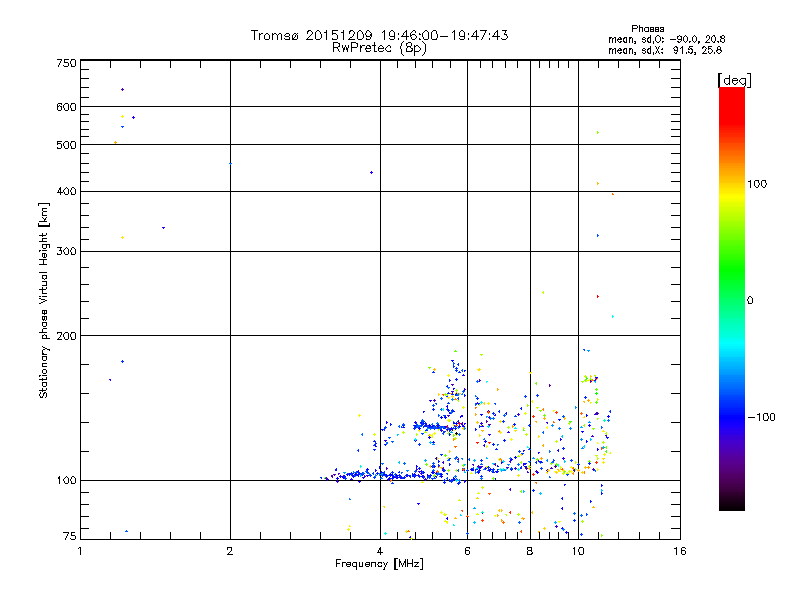
Task: Select the 'Phases' header label
Action: [x=647, y=29]
